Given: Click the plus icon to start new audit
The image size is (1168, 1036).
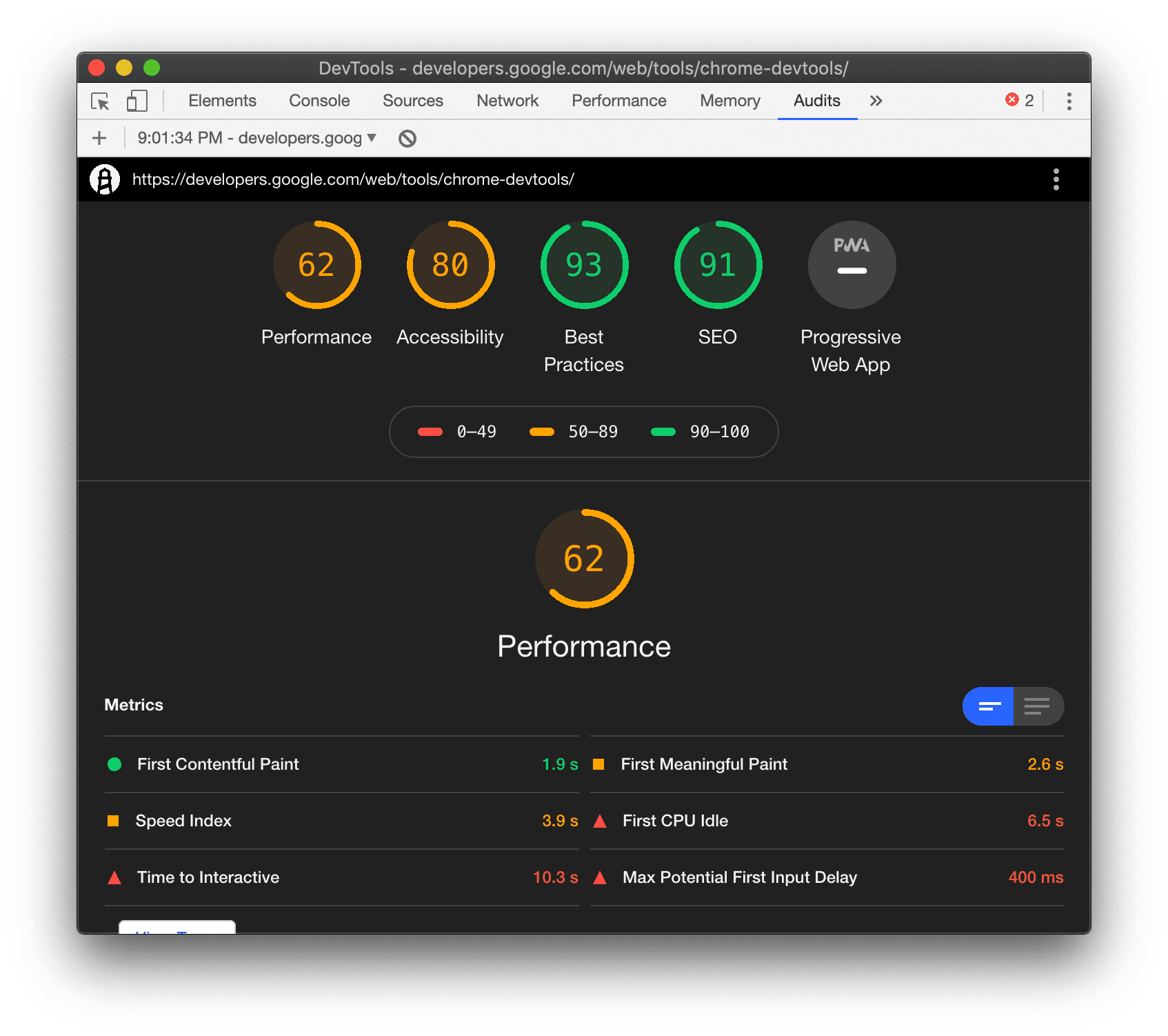Looking at the screenshot, I should coord(99,138).
